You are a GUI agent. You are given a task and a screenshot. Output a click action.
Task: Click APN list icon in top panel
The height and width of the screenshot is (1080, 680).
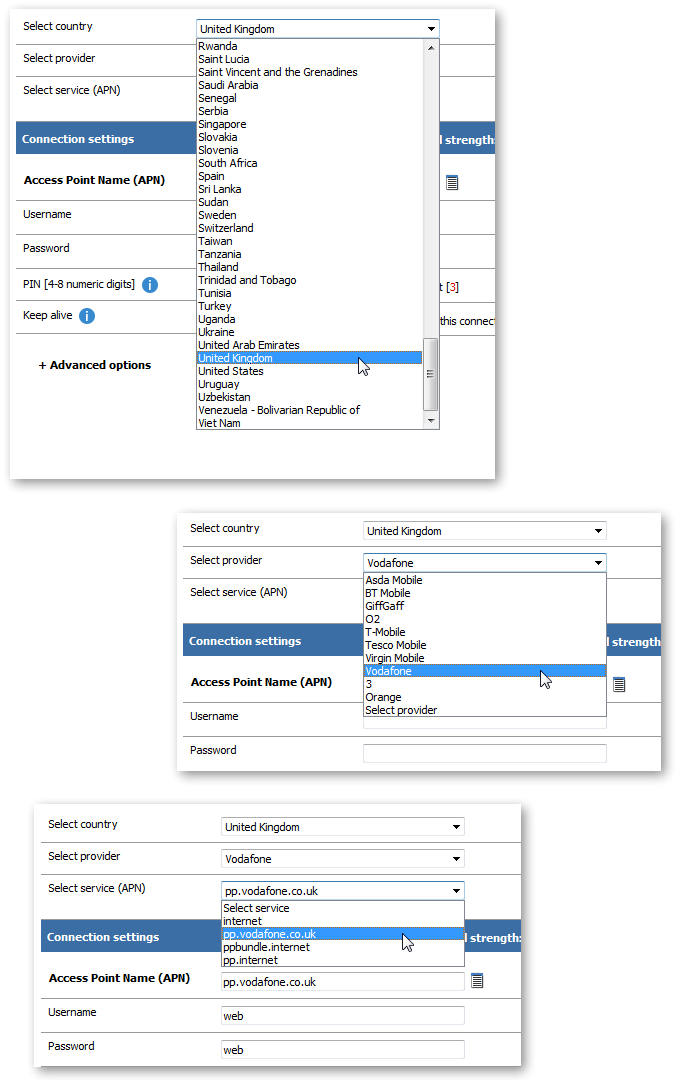click(x=452, y=183)
